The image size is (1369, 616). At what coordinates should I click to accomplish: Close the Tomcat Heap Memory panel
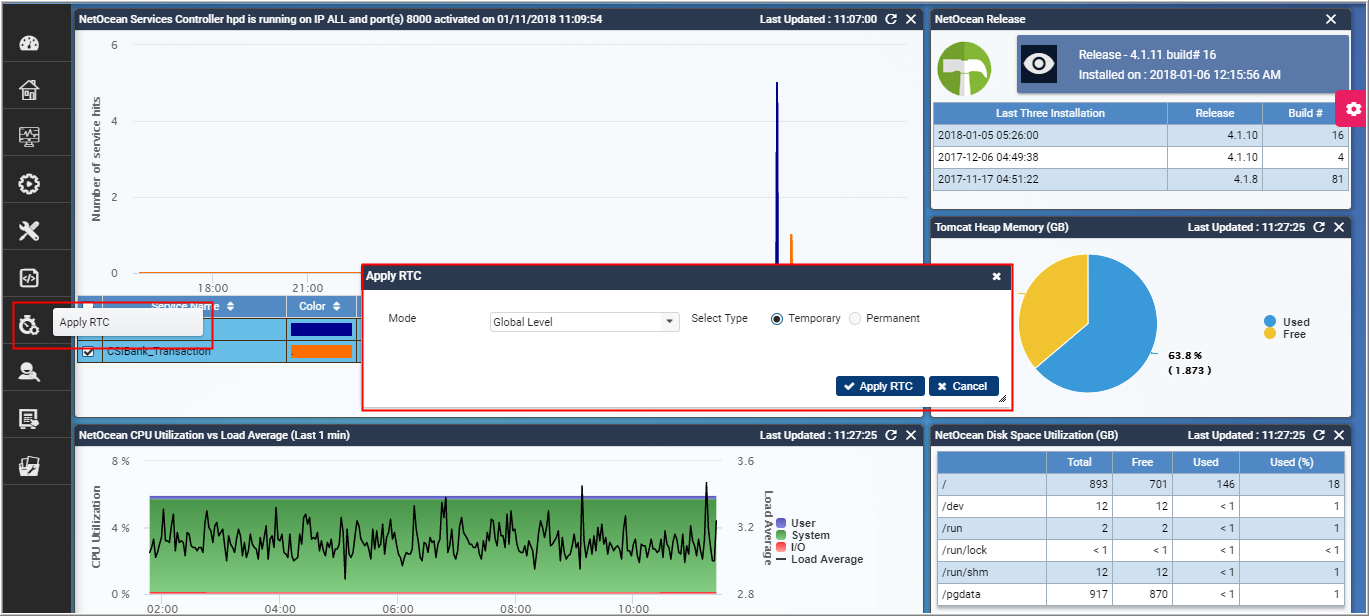pyautogui.click(x=1339, y=227)
